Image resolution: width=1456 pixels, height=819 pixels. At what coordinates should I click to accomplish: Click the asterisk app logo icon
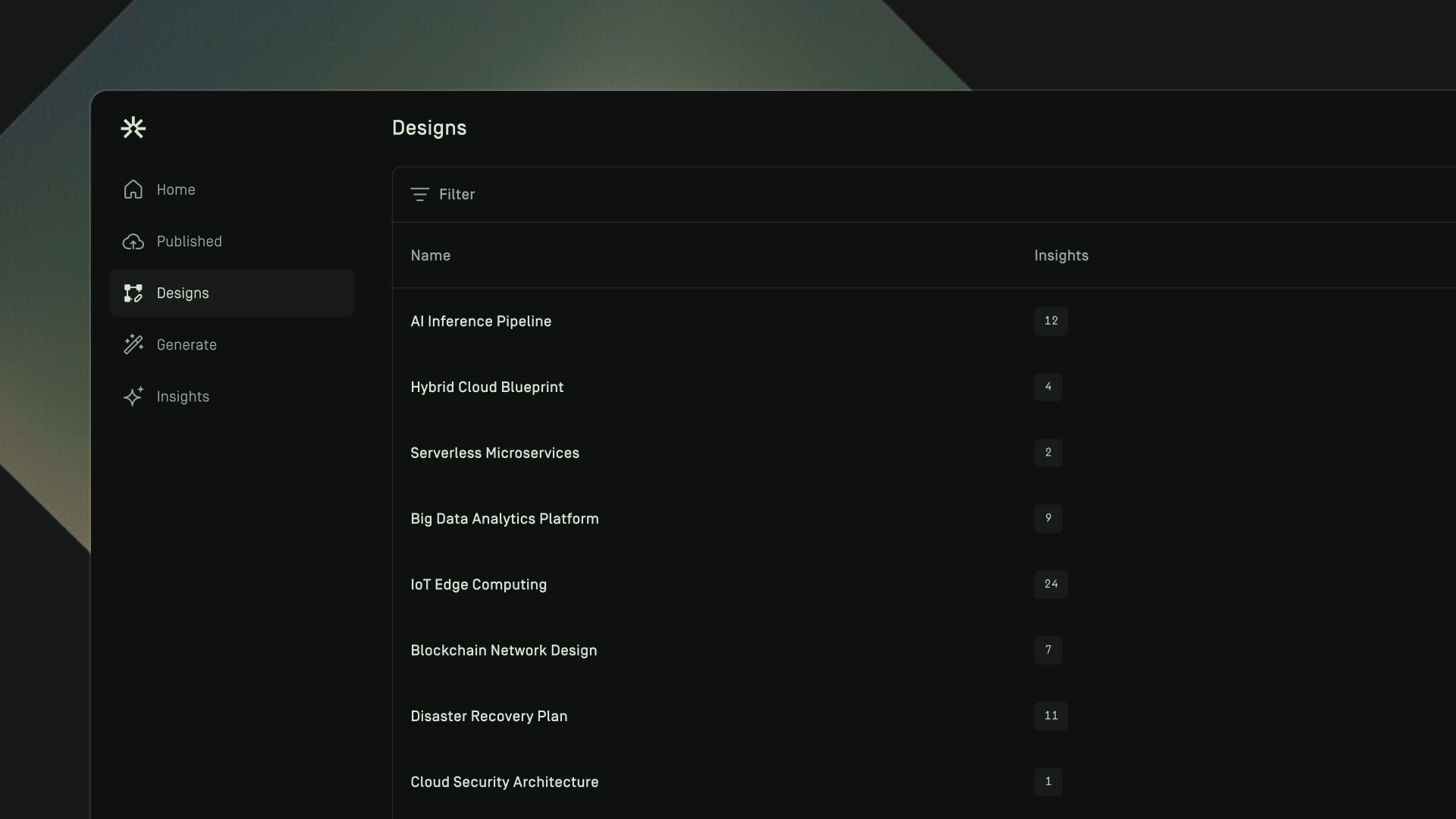pos(133,127)
